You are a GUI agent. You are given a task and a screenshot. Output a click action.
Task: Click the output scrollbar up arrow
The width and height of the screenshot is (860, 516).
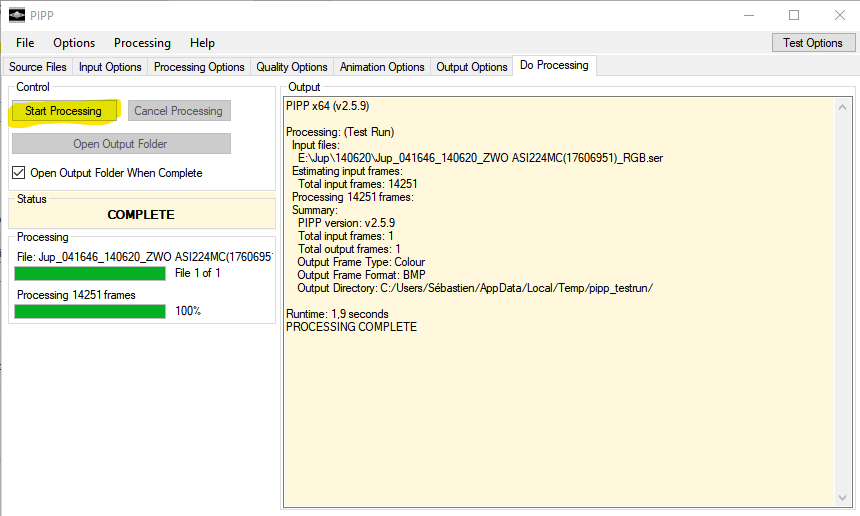pyautogui.click(x=842, y=107)
